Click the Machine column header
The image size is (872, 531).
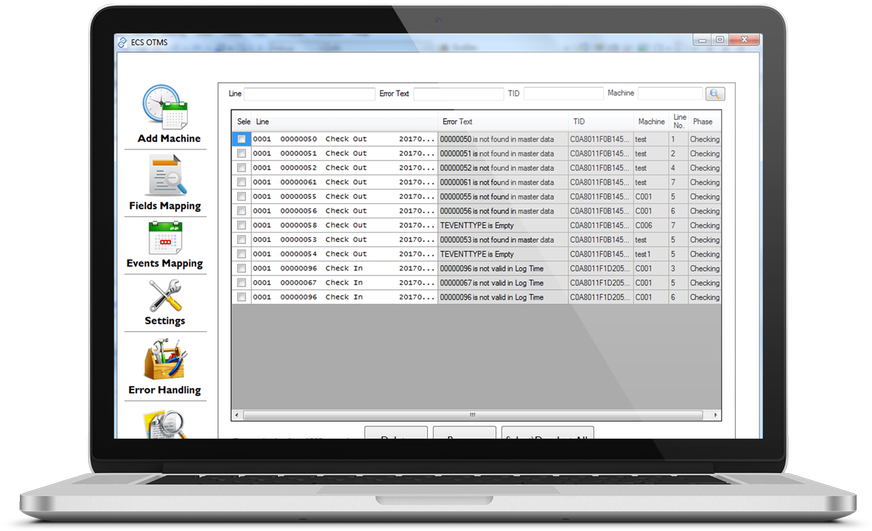coord(651,122)
